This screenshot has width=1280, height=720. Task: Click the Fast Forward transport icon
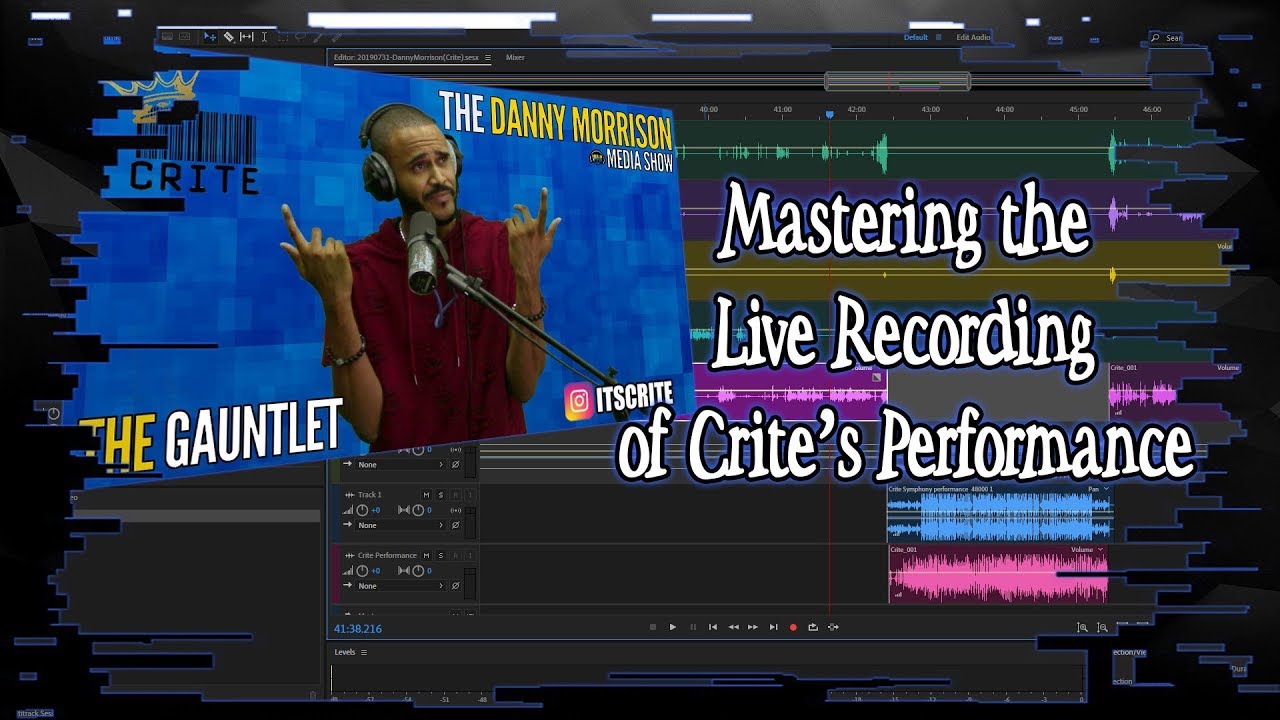(753, 627)
